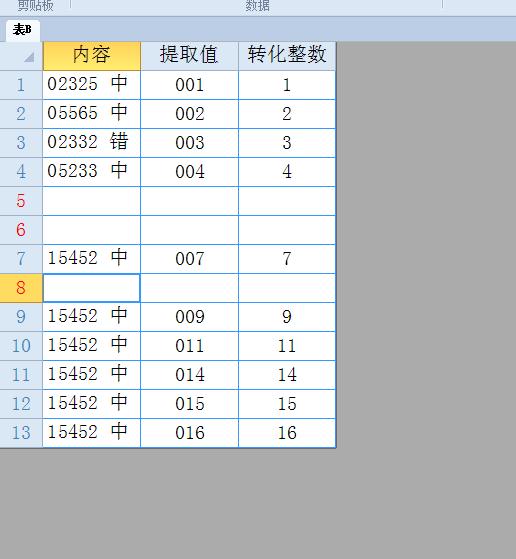Viewport: 516px width, 559px height.
Task: Click the 提取值 cell showing 011
Action: coord(189,346)
